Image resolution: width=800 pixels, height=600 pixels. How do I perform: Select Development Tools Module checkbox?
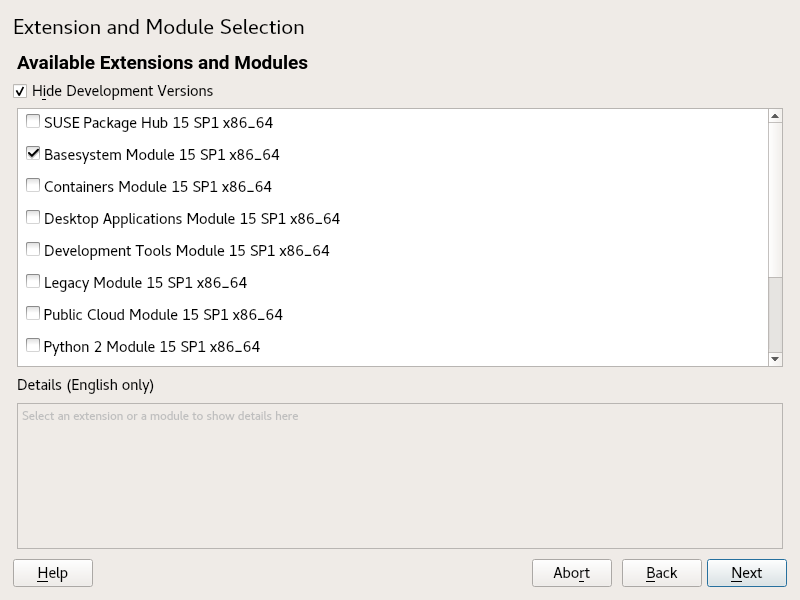[x=33, y=251]
